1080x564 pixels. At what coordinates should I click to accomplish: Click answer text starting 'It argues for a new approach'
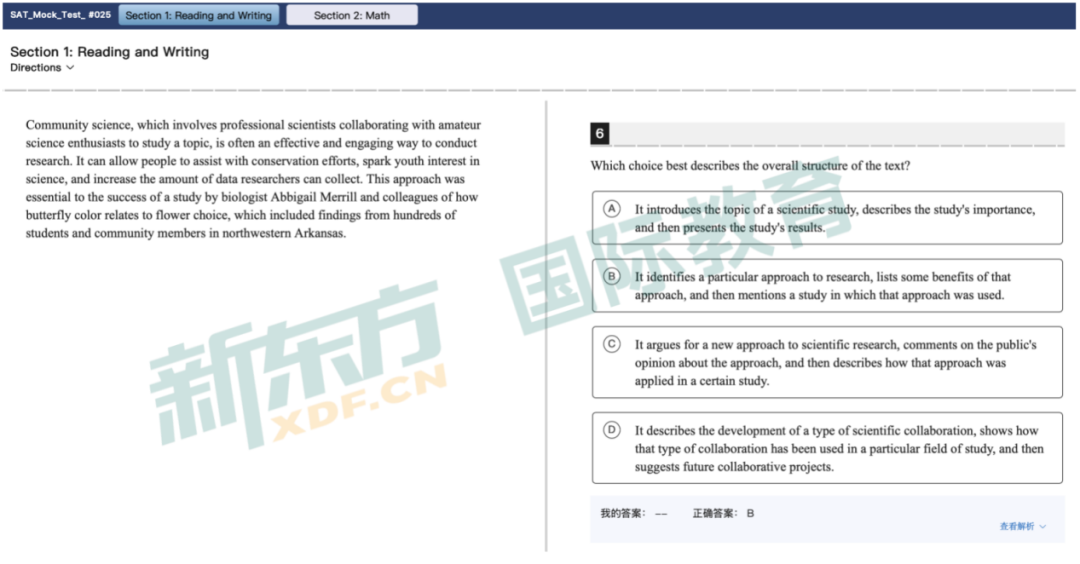tap(834, 362)
